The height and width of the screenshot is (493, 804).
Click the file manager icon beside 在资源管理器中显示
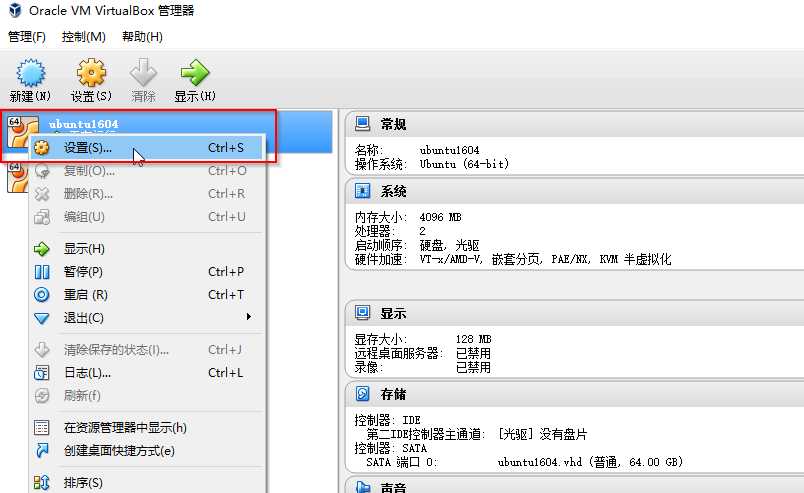point(42,428)
